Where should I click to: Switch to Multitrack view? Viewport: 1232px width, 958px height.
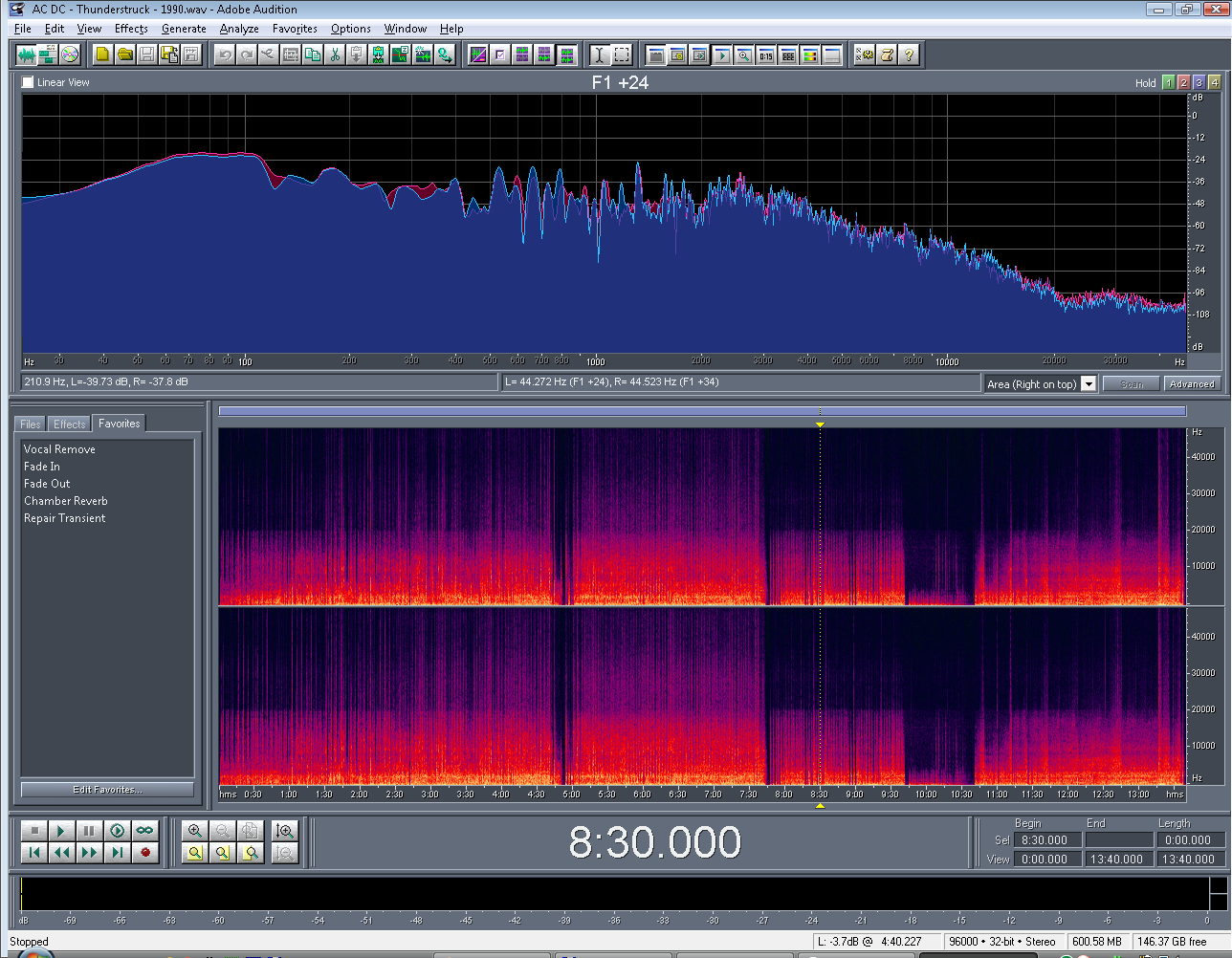click(48, 54)
